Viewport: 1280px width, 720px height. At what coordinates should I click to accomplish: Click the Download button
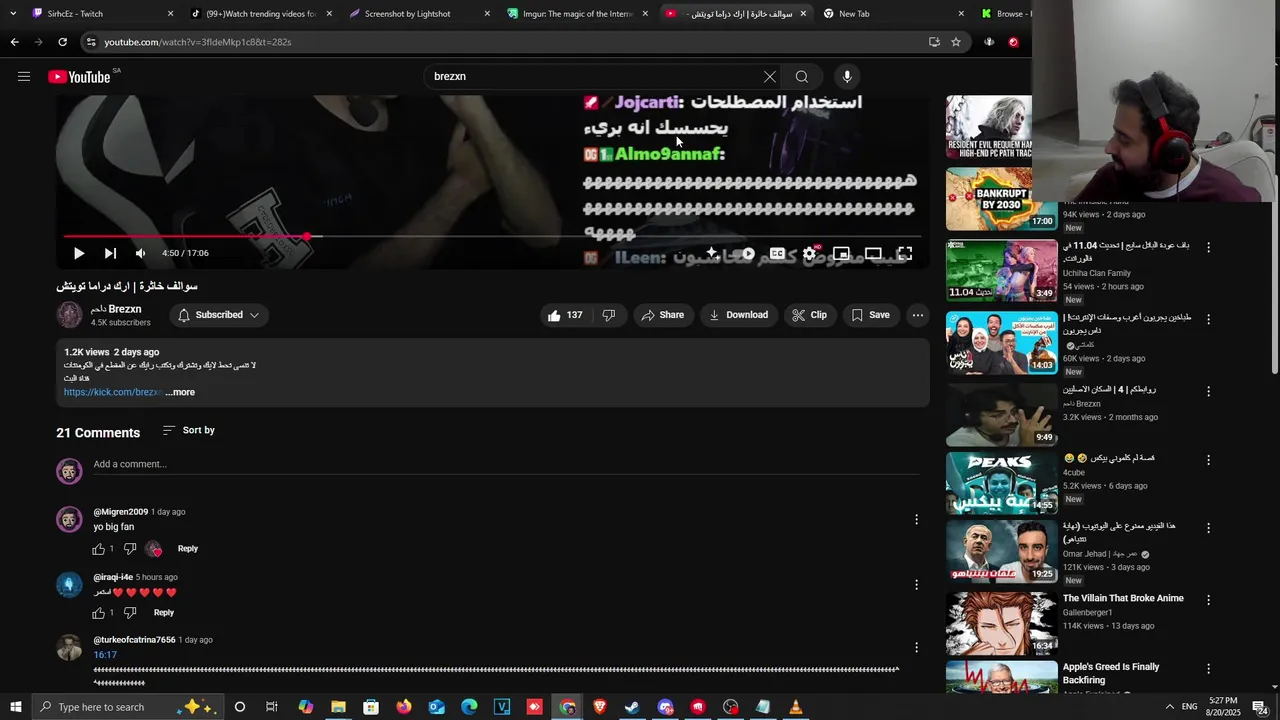coord(739,315)
